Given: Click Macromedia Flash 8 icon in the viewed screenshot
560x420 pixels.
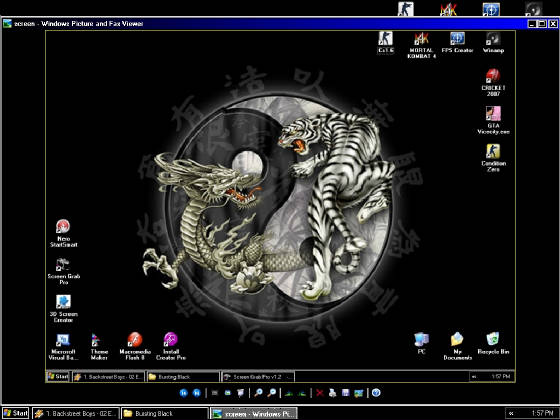Looking at the screenshot, I should [x=135, y=346].
